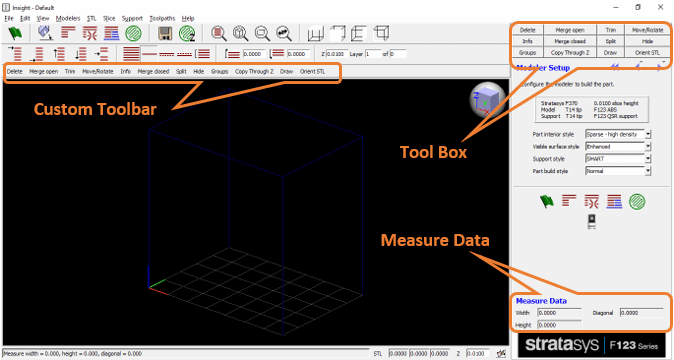Click the floppy disk save icon
Screen dimensions: 674x360
click(x=165, y=34)
